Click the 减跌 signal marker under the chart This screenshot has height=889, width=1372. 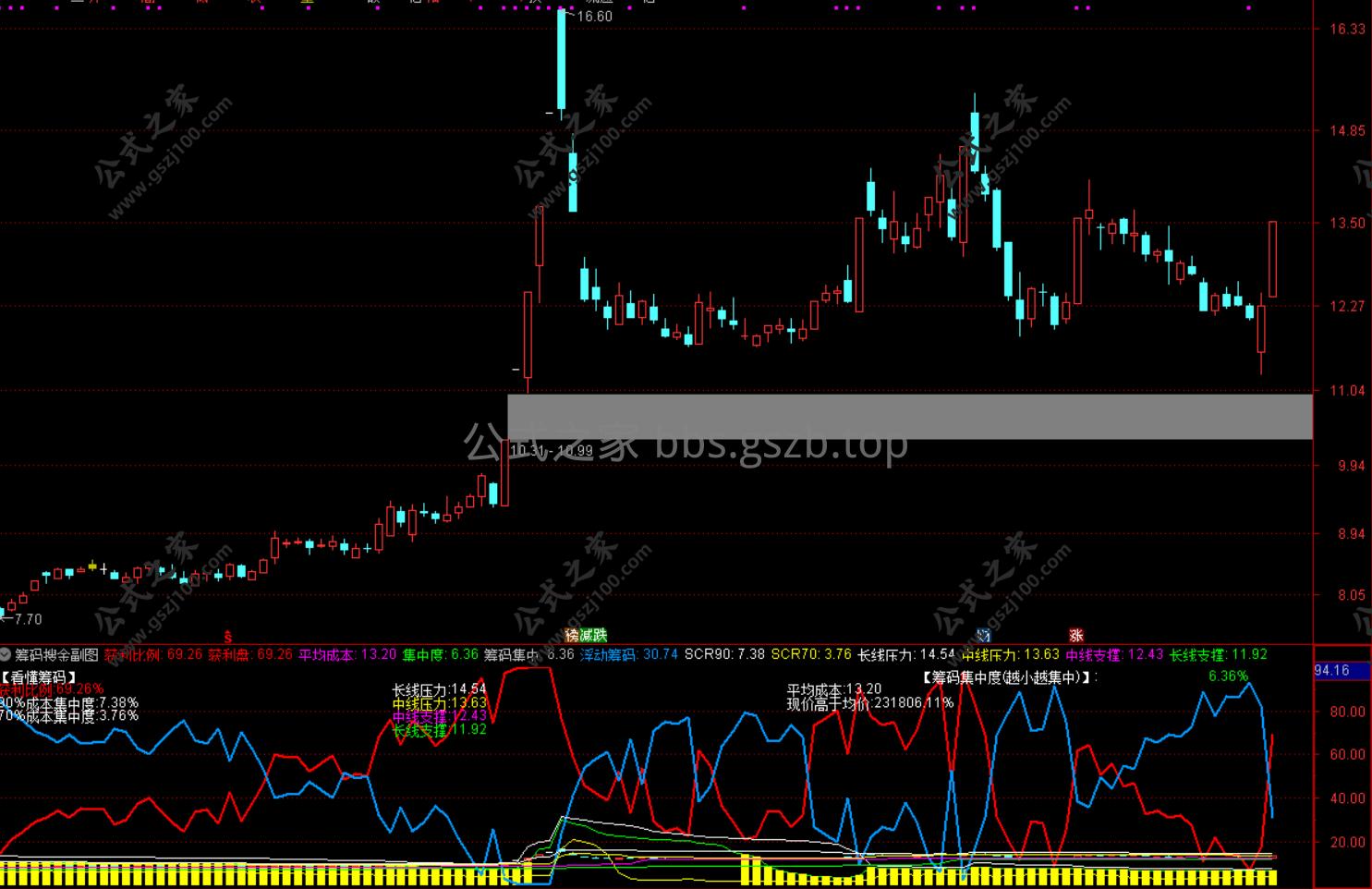[x=593, y=636]
